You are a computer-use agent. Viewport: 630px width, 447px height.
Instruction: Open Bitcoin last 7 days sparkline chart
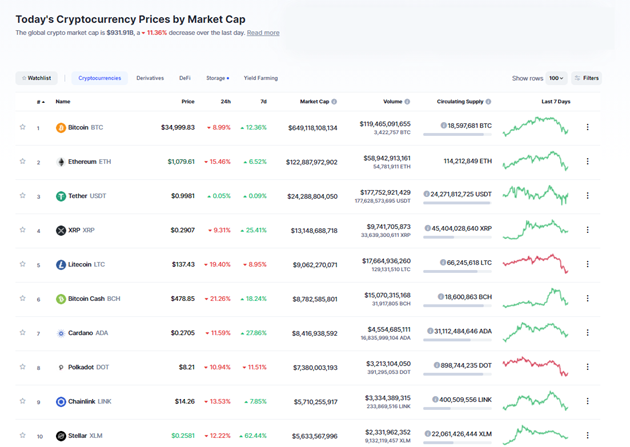coord(536,127)
